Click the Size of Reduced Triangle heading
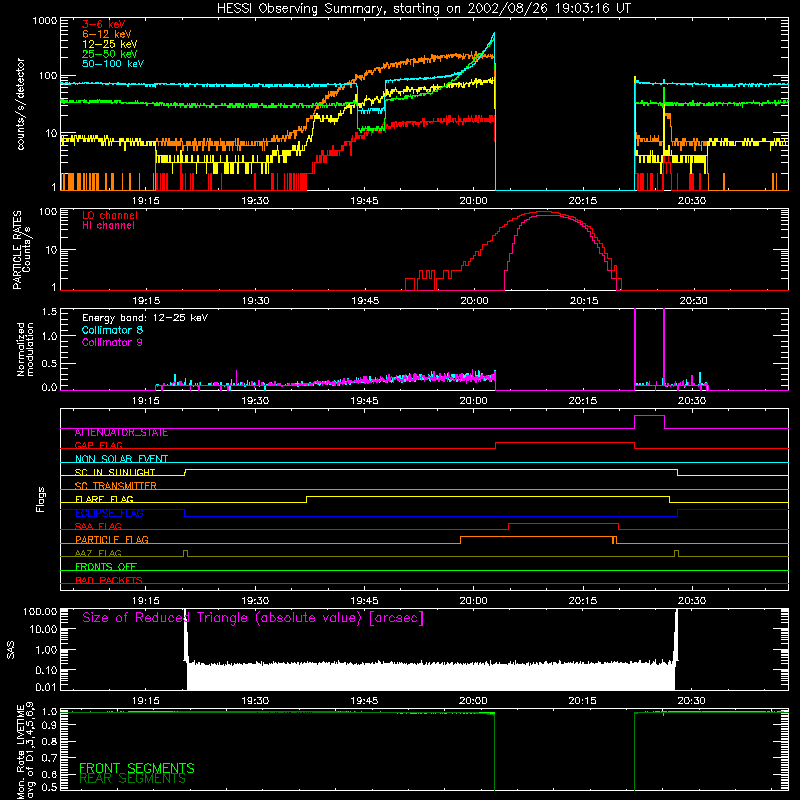 pos(253,618)
